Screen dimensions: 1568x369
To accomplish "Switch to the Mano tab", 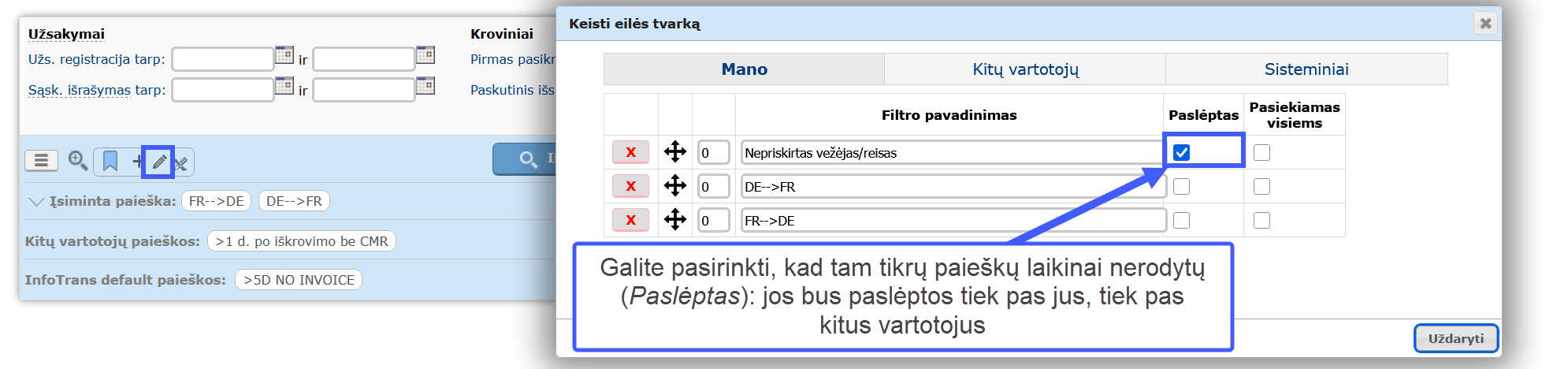I will coord(744,69).
